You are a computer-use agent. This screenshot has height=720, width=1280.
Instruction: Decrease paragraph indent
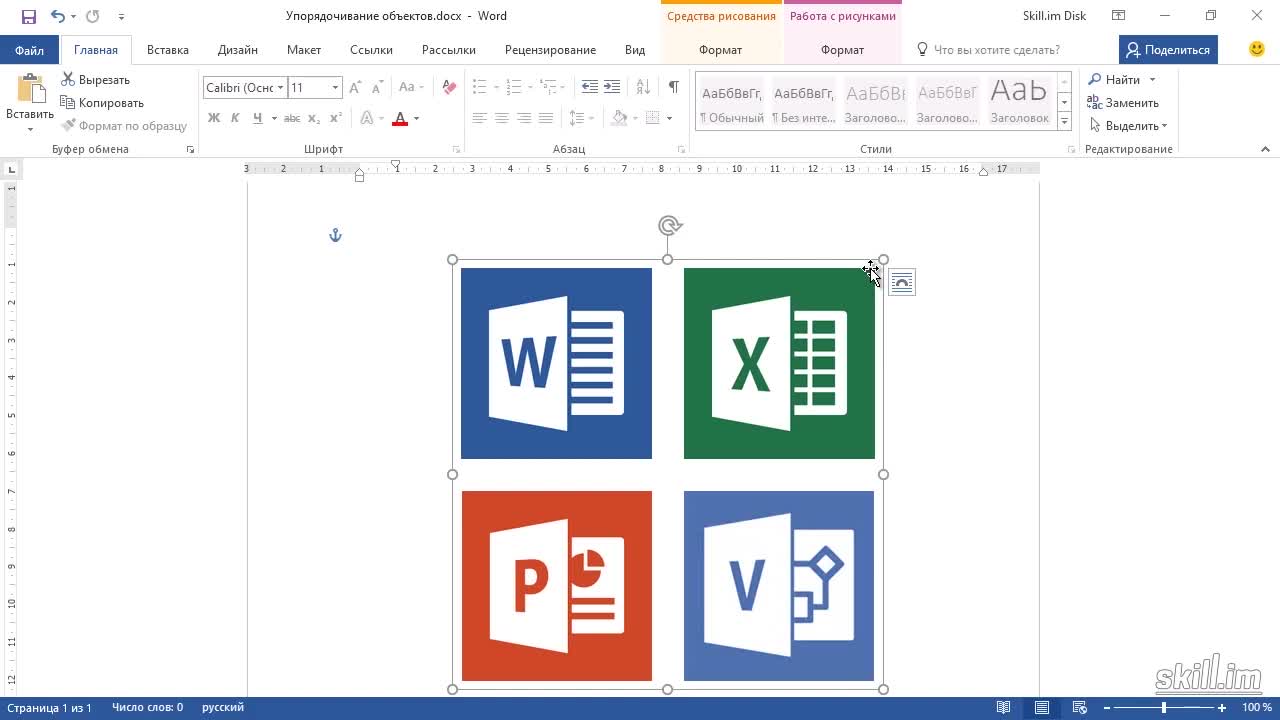[x=590, y=88]
